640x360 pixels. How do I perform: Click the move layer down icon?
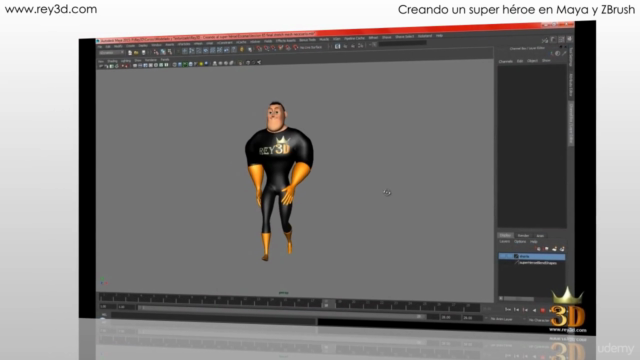[x=546, y=249]
